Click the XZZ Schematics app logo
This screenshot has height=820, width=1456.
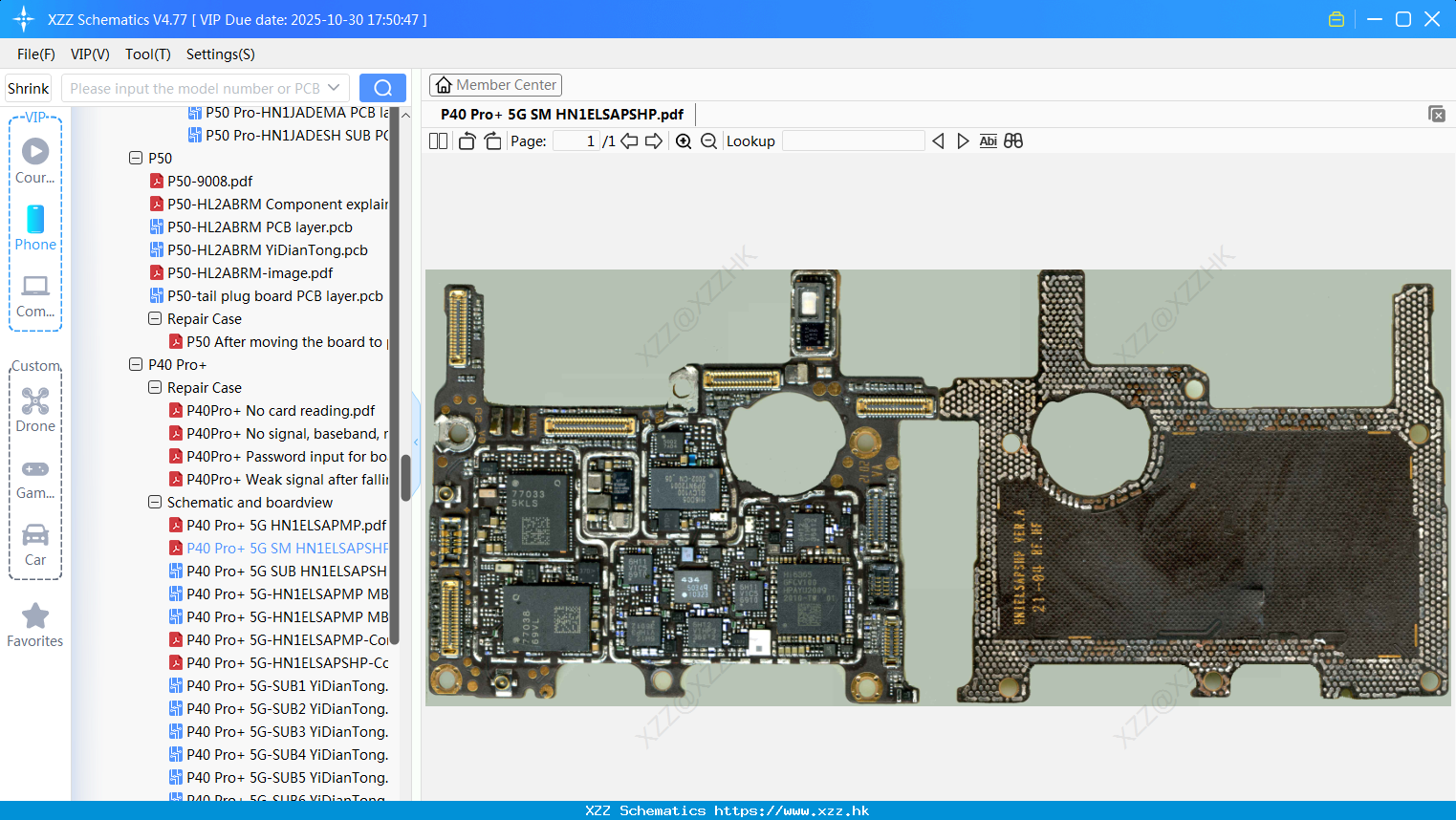[24, 19]
